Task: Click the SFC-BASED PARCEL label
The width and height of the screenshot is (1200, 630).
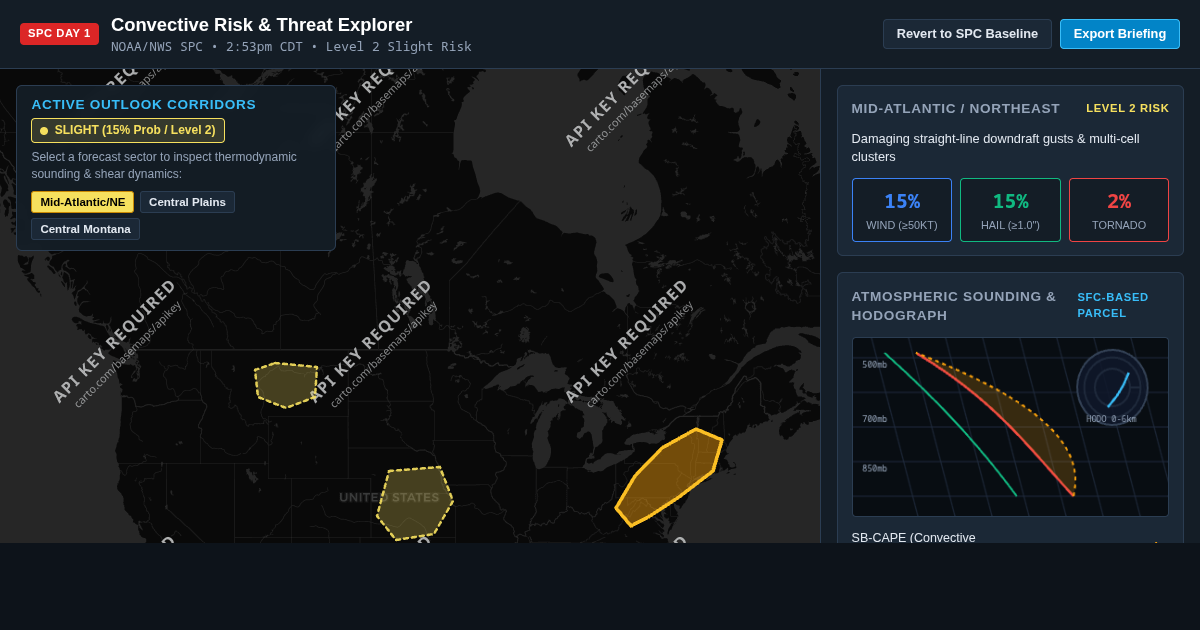Action: (x=1113, y=305)
